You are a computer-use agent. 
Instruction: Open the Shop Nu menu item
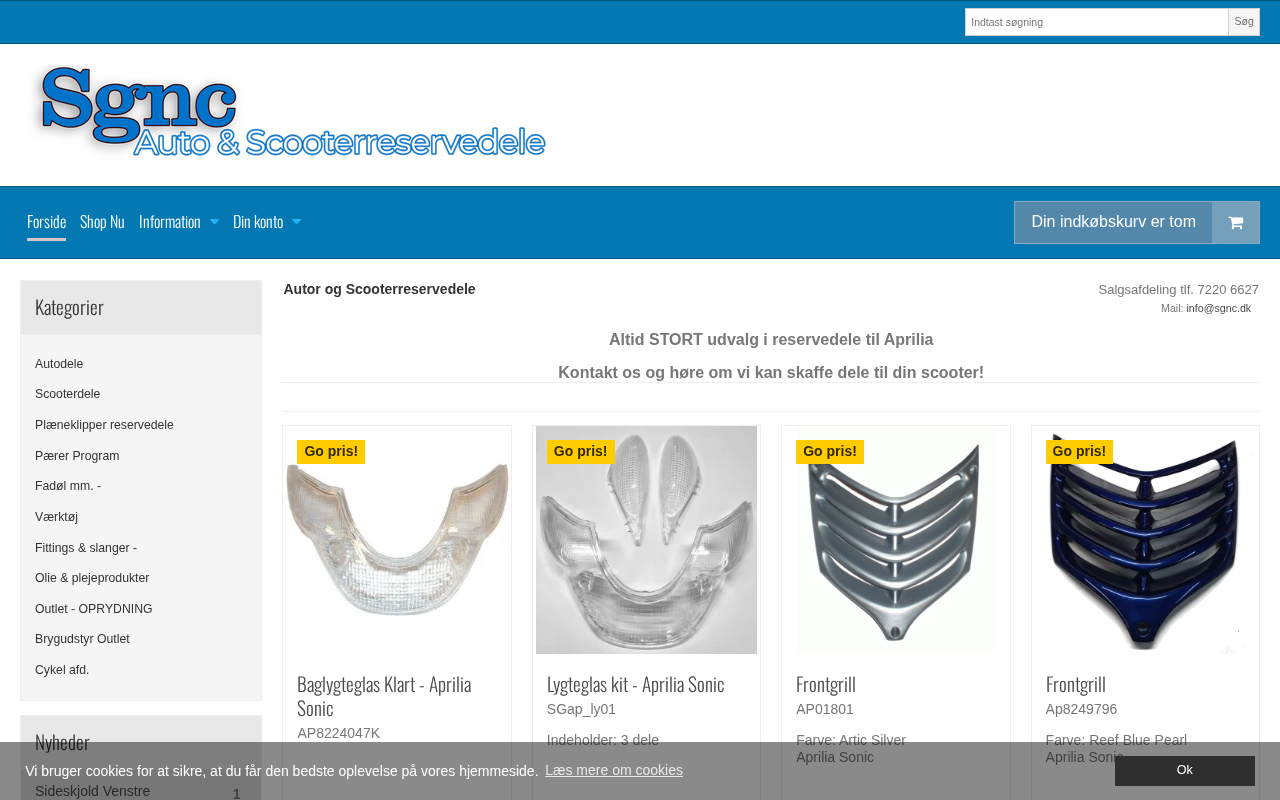click(102, 222)
